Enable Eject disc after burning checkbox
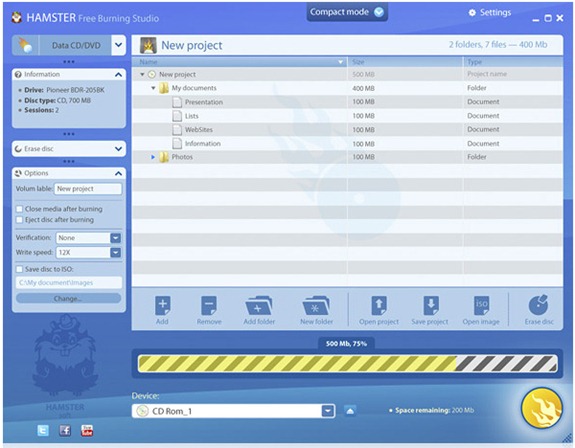 coord(19,220)
